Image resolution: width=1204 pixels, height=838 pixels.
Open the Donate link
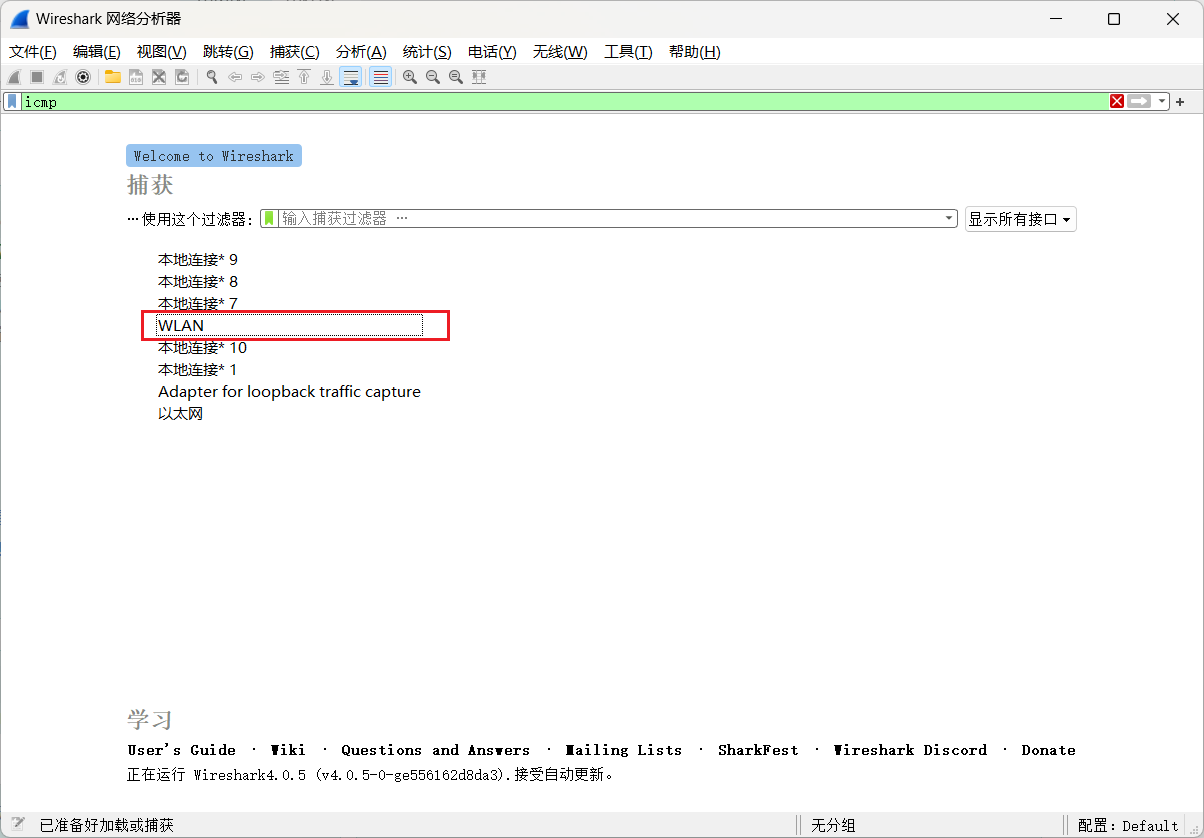coord(1048,750)
